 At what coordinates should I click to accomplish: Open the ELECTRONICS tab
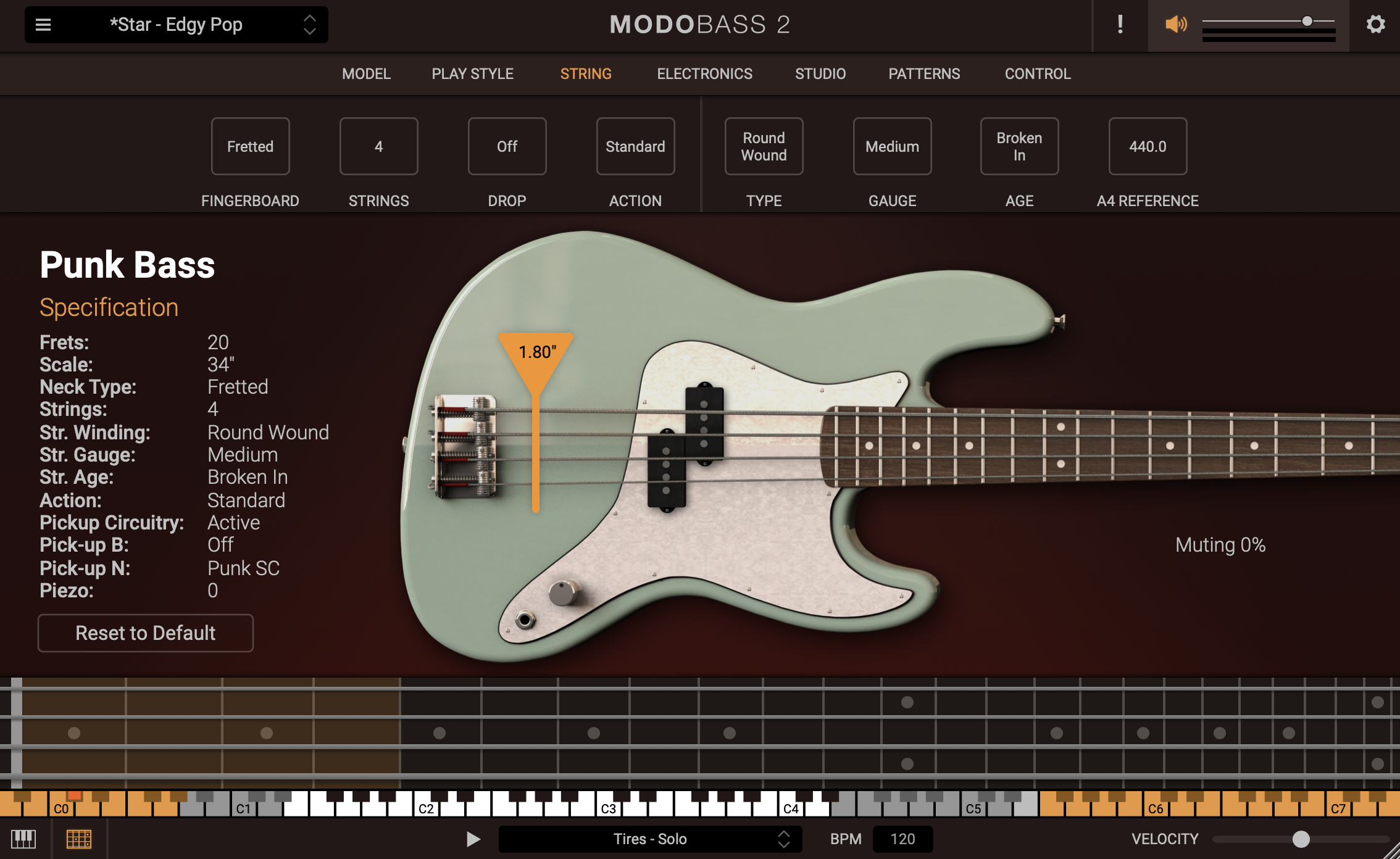[704, 74]
